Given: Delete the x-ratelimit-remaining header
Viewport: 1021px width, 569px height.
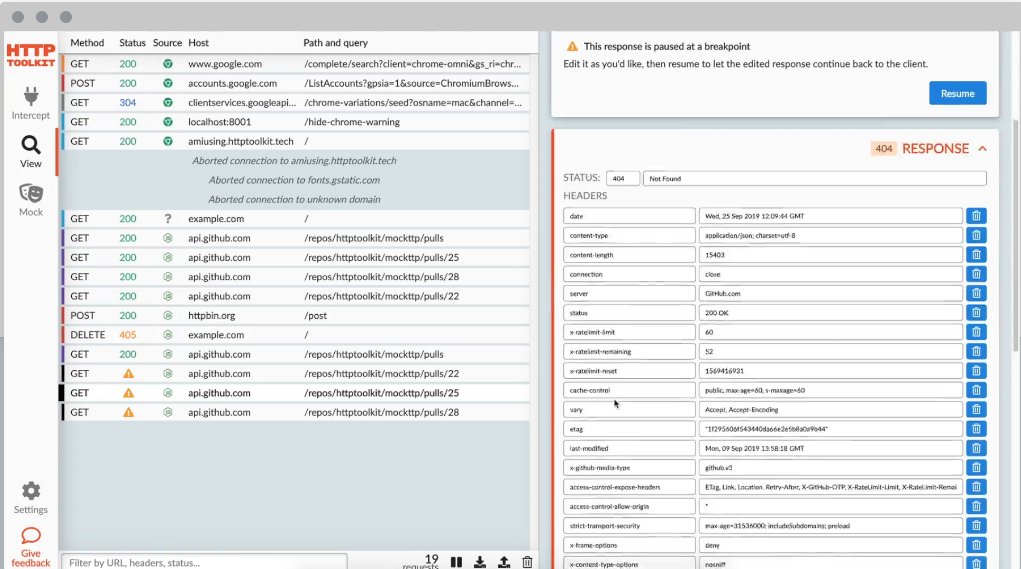Looking at the screenshot, I should pyautogui.click(x=976, y=352).
